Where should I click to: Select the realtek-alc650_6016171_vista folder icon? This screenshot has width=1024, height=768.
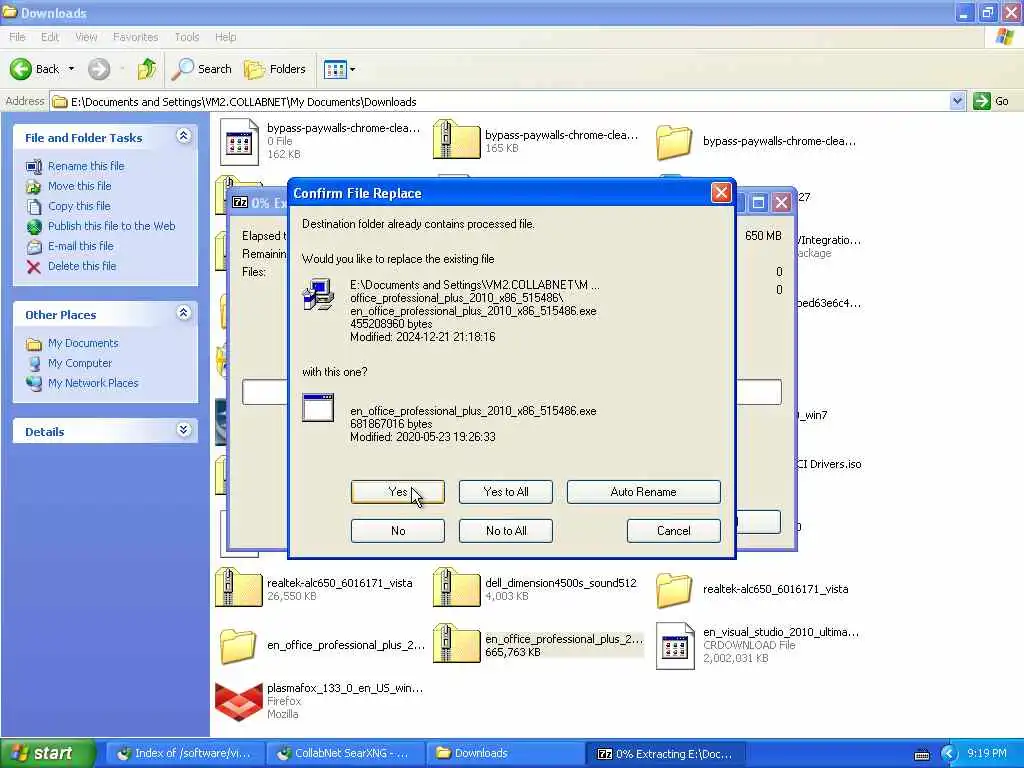674,590
